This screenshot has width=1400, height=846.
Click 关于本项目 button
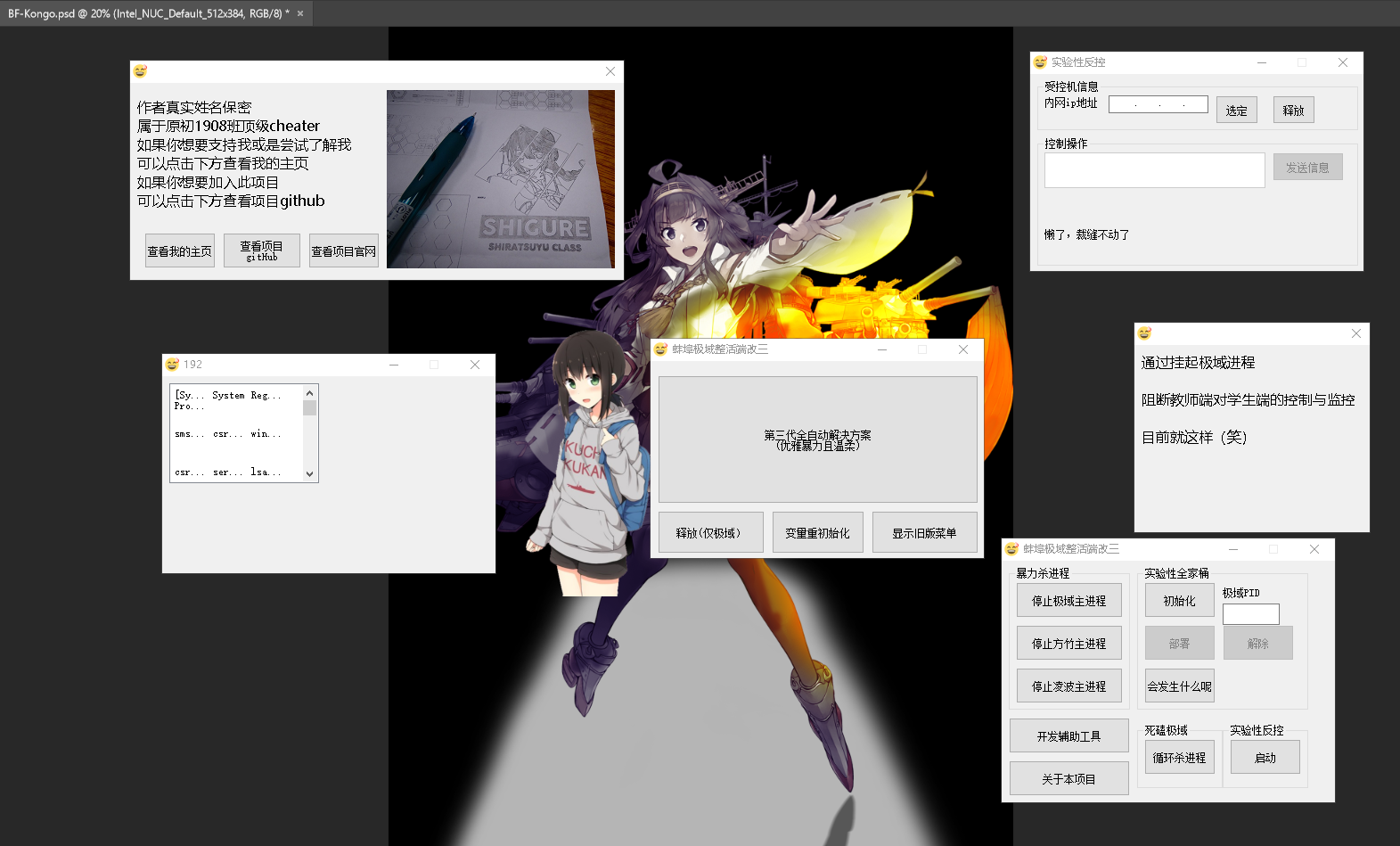[1069, 779]
